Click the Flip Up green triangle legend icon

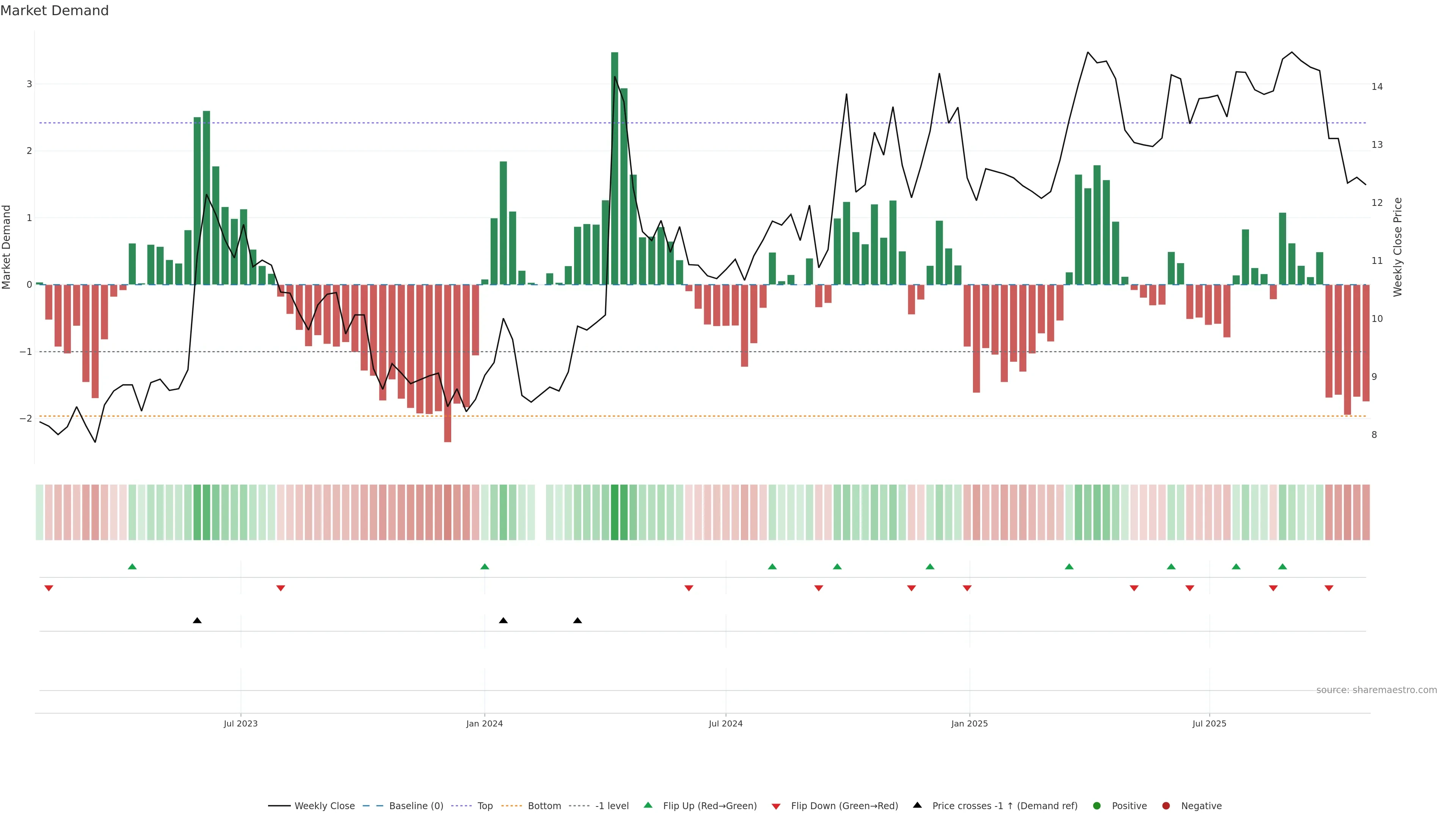(x=648, y=805)
